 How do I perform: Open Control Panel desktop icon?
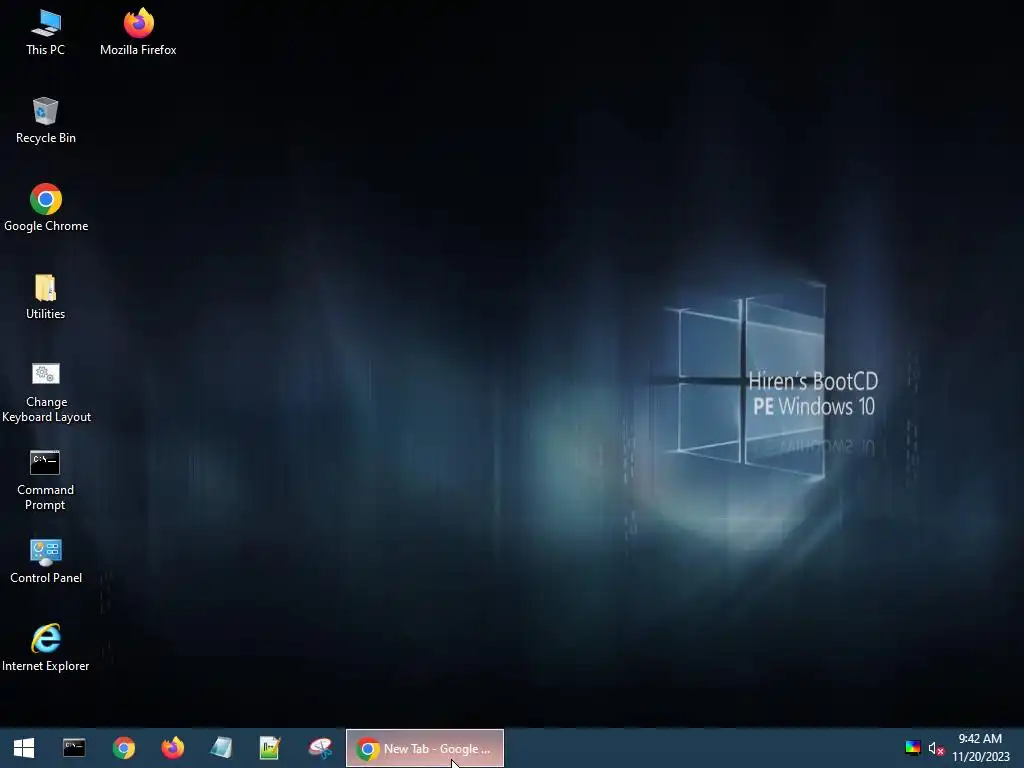(x=46, y=561)
